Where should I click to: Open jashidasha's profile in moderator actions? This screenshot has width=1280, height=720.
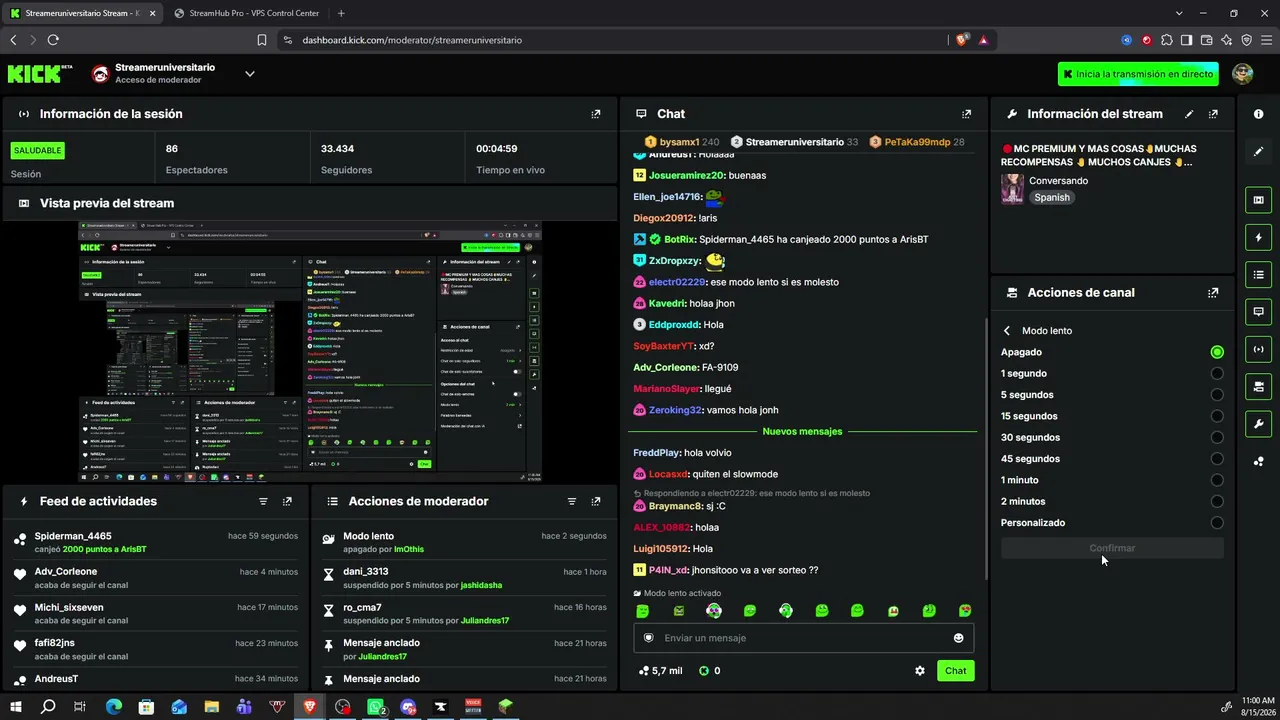[481, 585]
